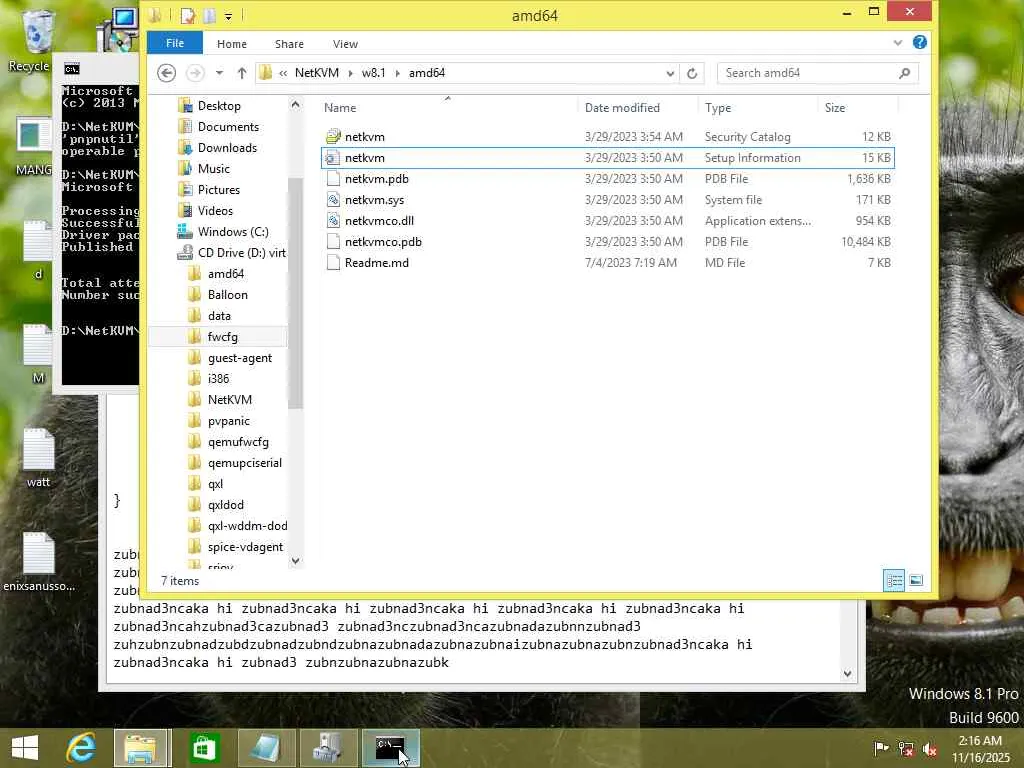Select Pictures in the navigation pane

click(219, 189)
